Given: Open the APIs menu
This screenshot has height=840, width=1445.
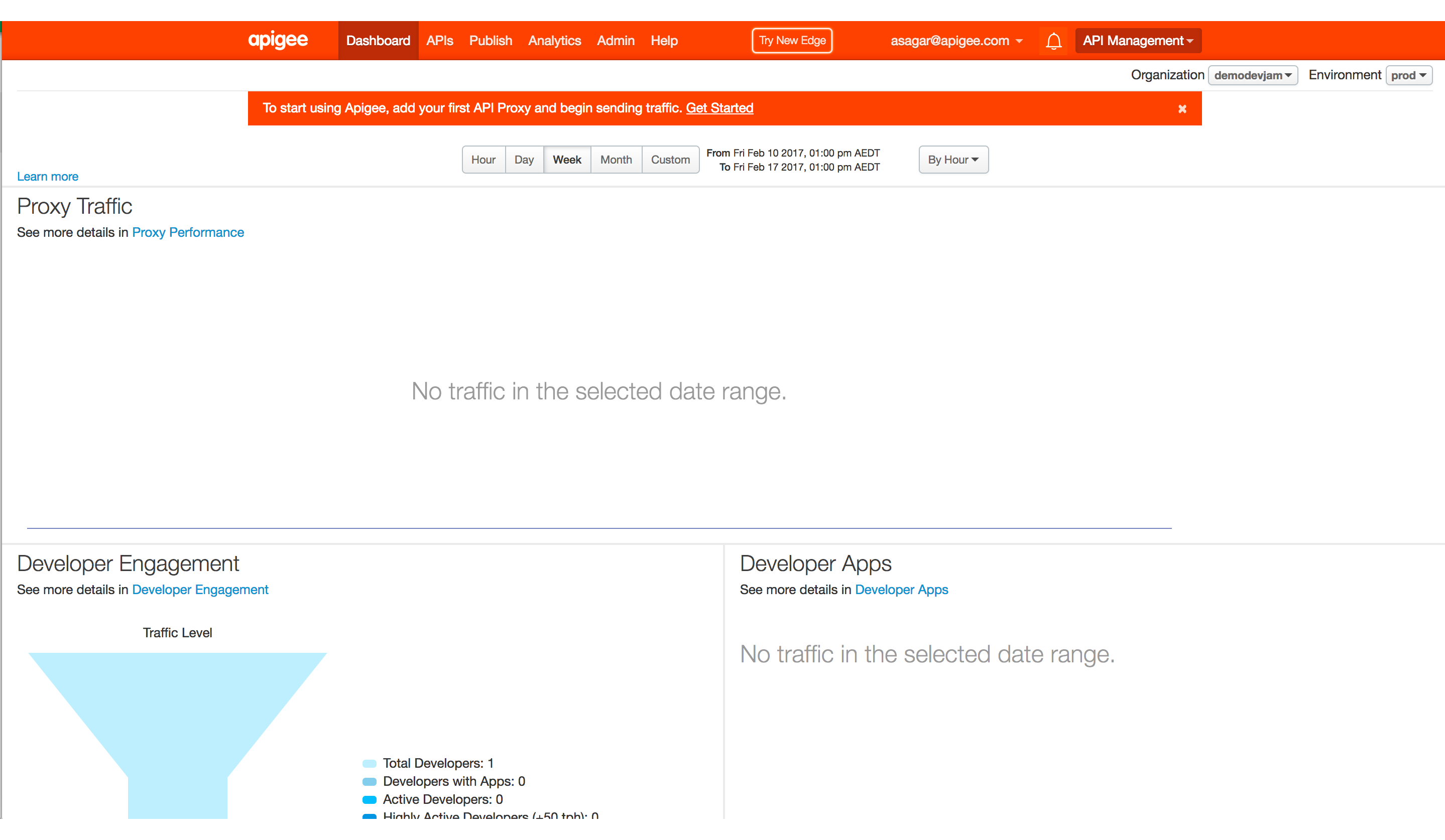Looking at the screenshot, I should pos(439,41).
